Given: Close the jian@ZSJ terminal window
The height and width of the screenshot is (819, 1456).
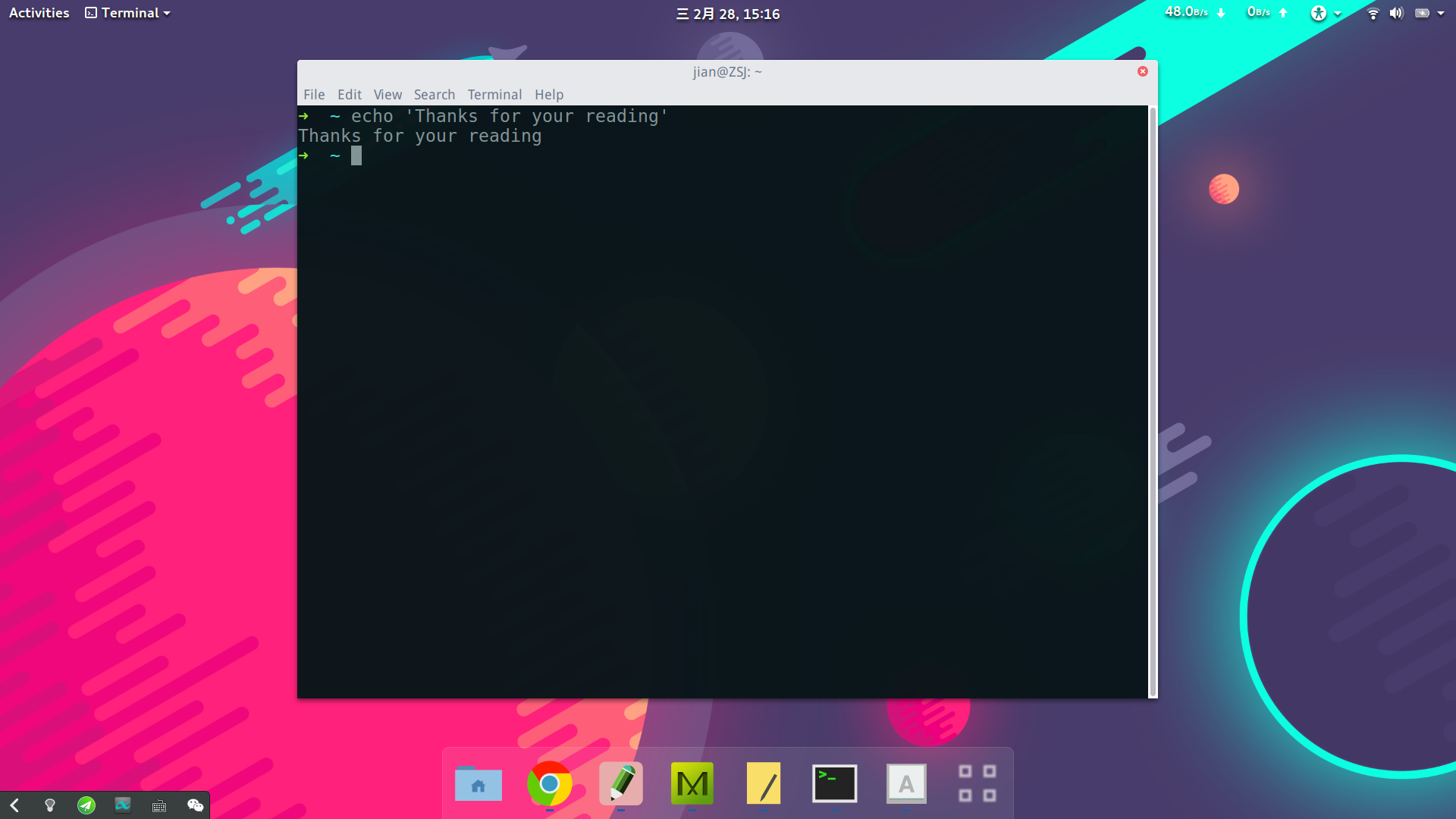Looking at the screenshot, I should tap(1143, 71).
